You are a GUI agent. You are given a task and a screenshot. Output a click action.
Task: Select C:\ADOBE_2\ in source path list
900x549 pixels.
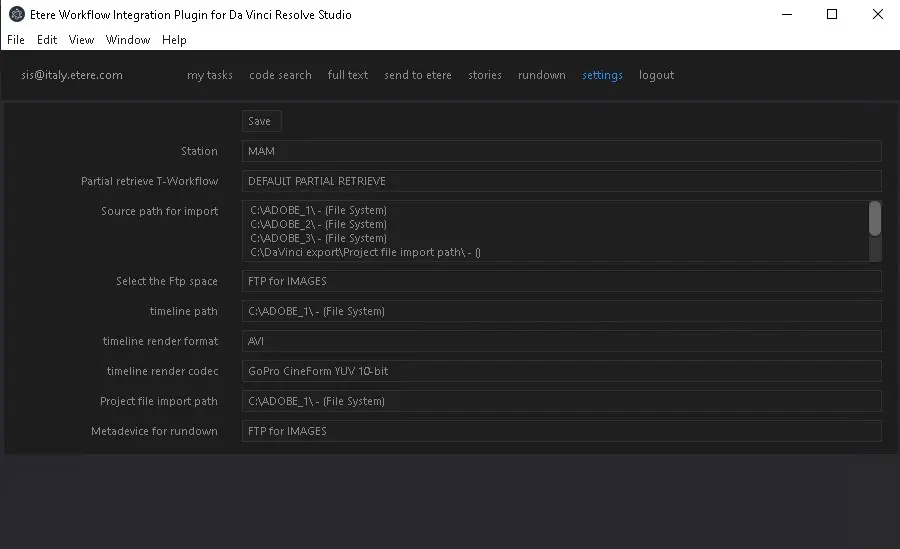318,224
